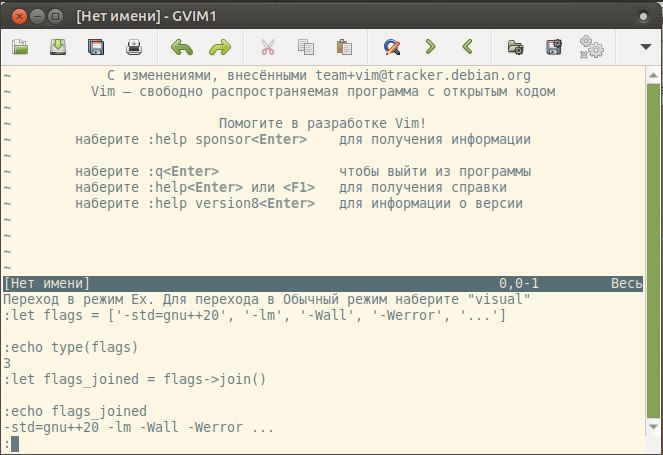Click the scrollbar down arrow
663x455 pixels.
point(653,426)
